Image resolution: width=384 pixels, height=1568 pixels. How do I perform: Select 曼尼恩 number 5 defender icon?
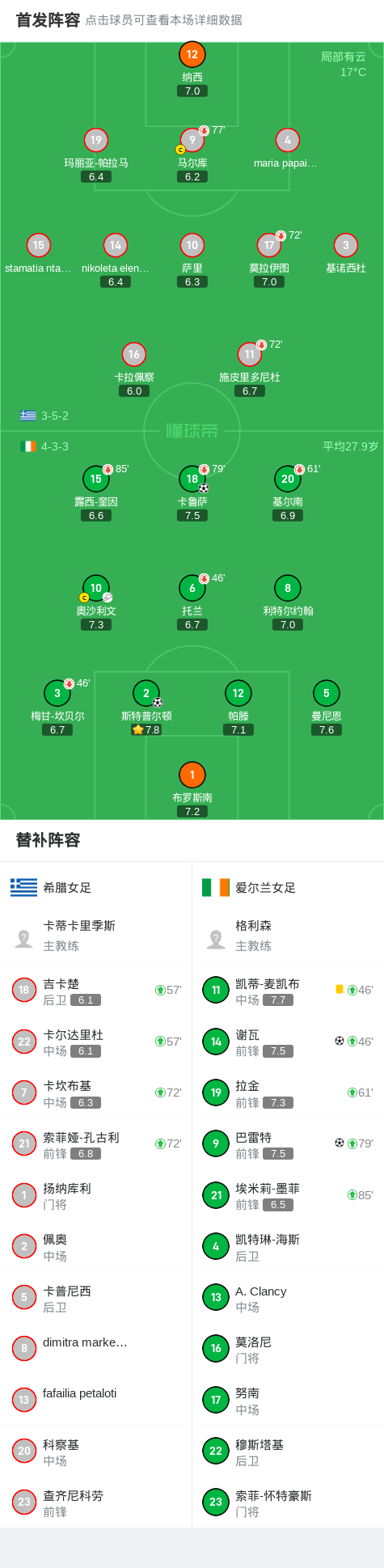tap(326, 693)
